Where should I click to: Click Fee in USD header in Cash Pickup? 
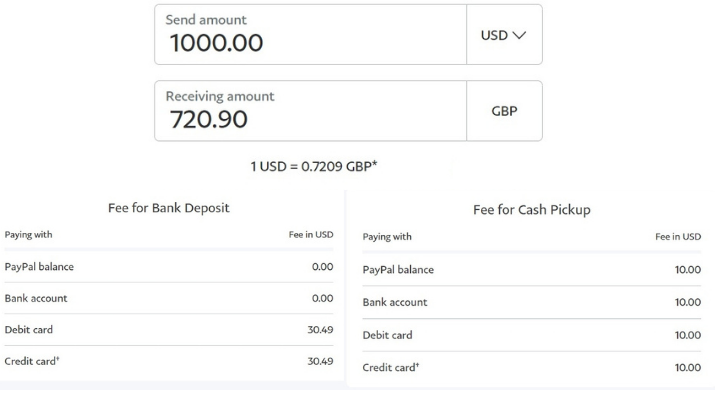pyautogui.click(x=678, y=237)
